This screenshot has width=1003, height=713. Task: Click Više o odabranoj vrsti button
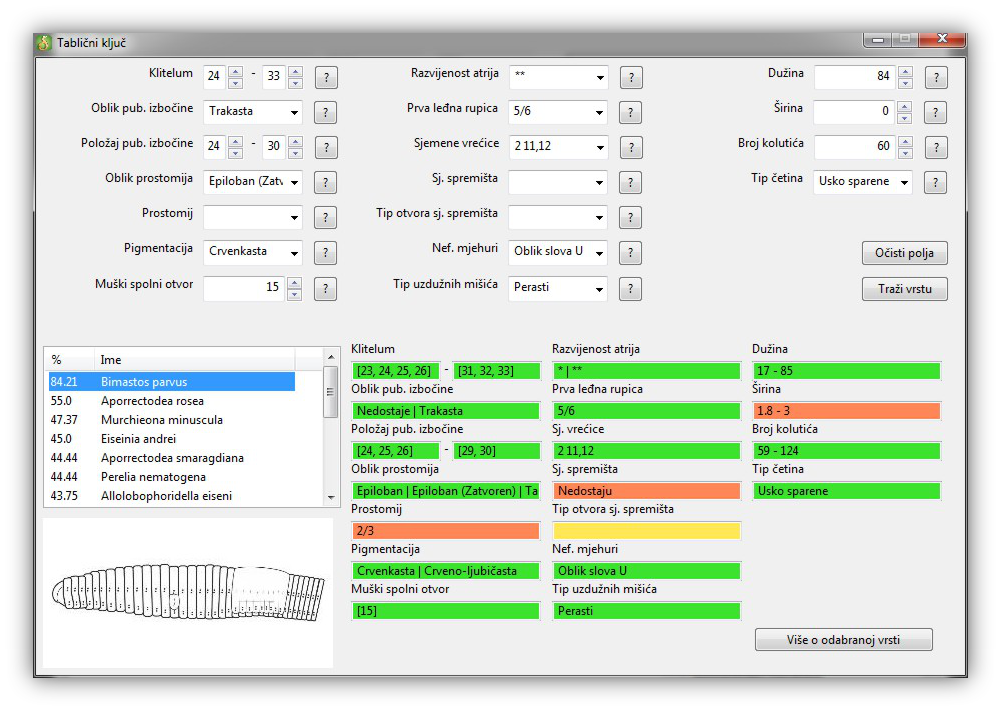843,640
